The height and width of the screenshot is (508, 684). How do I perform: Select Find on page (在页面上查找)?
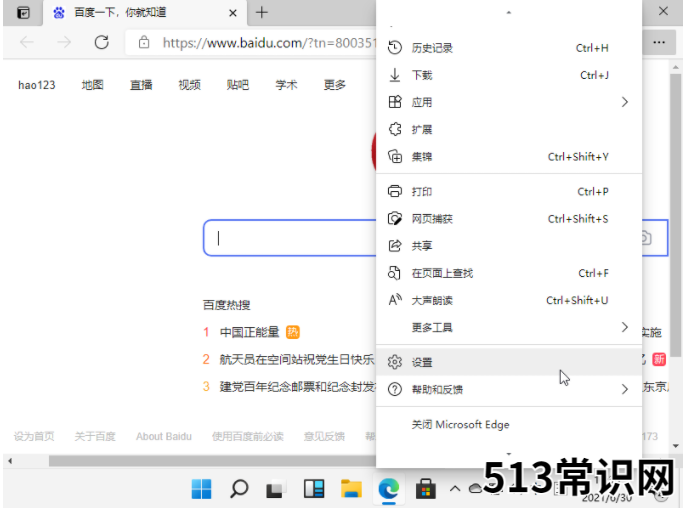point(509,273)
